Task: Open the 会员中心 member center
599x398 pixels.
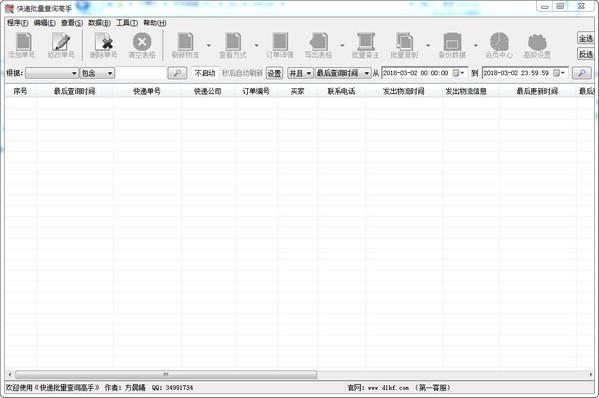Action: pos(499,46)
